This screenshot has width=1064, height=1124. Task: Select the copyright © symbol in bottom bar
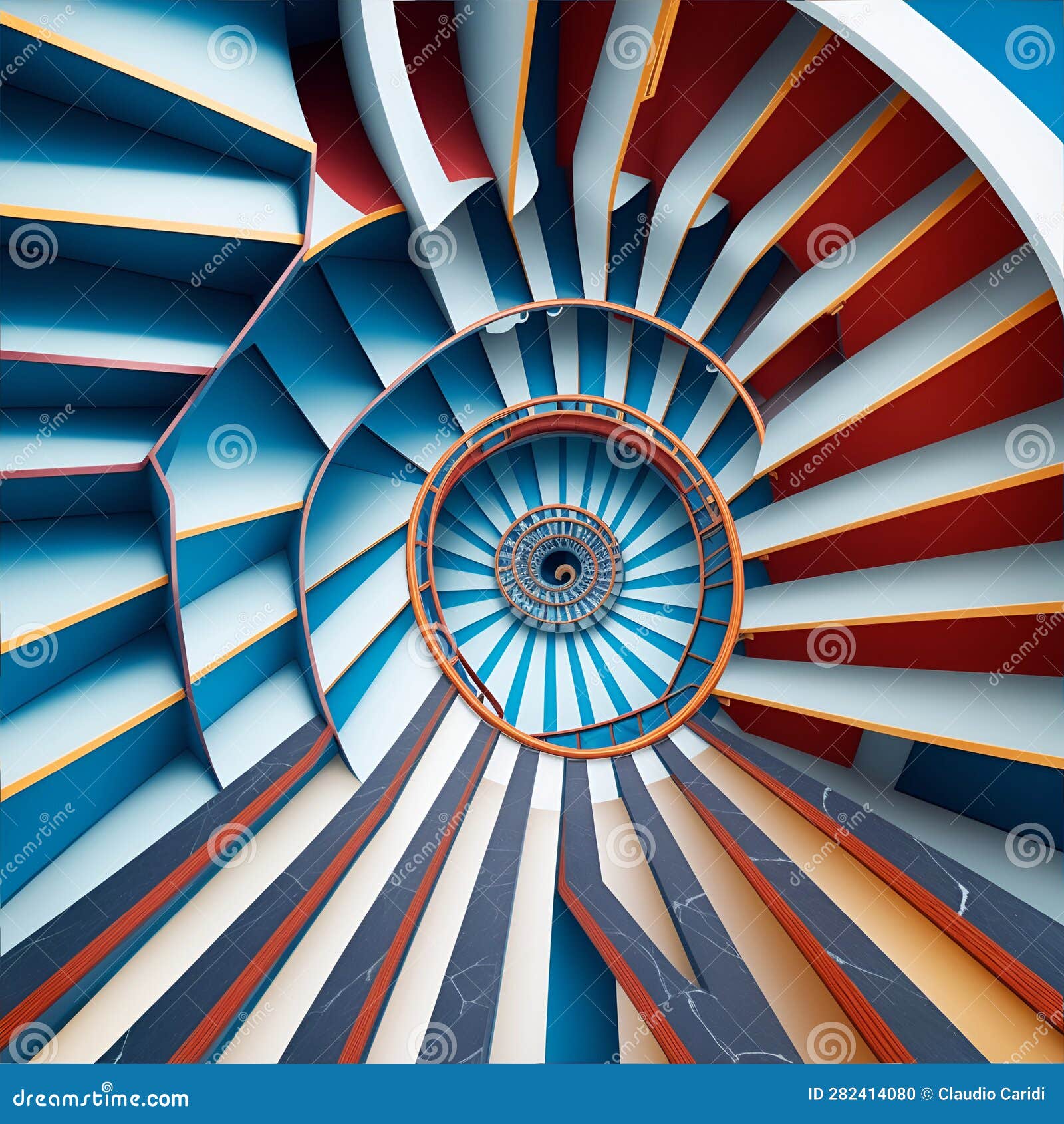pyautogui.click(x=926, y=1094)
